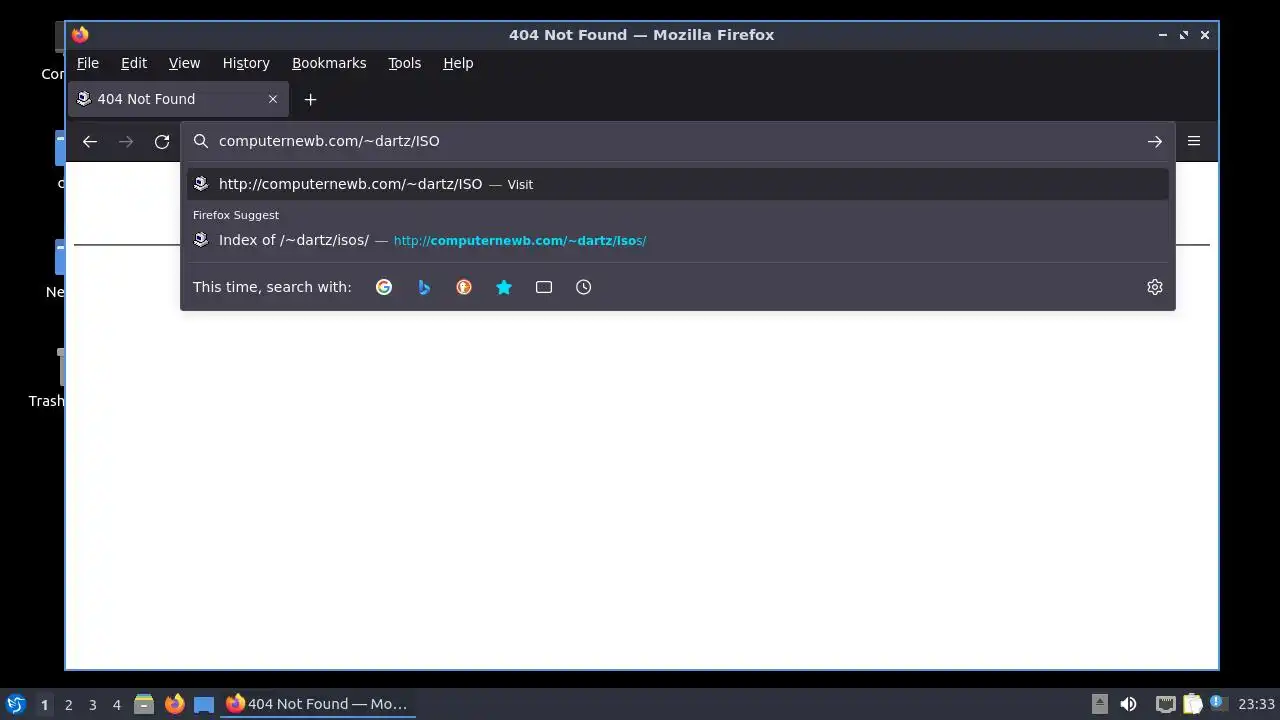Visit http://computernewb.com/~dartz/ISO suggestion

tap(677, 184)
